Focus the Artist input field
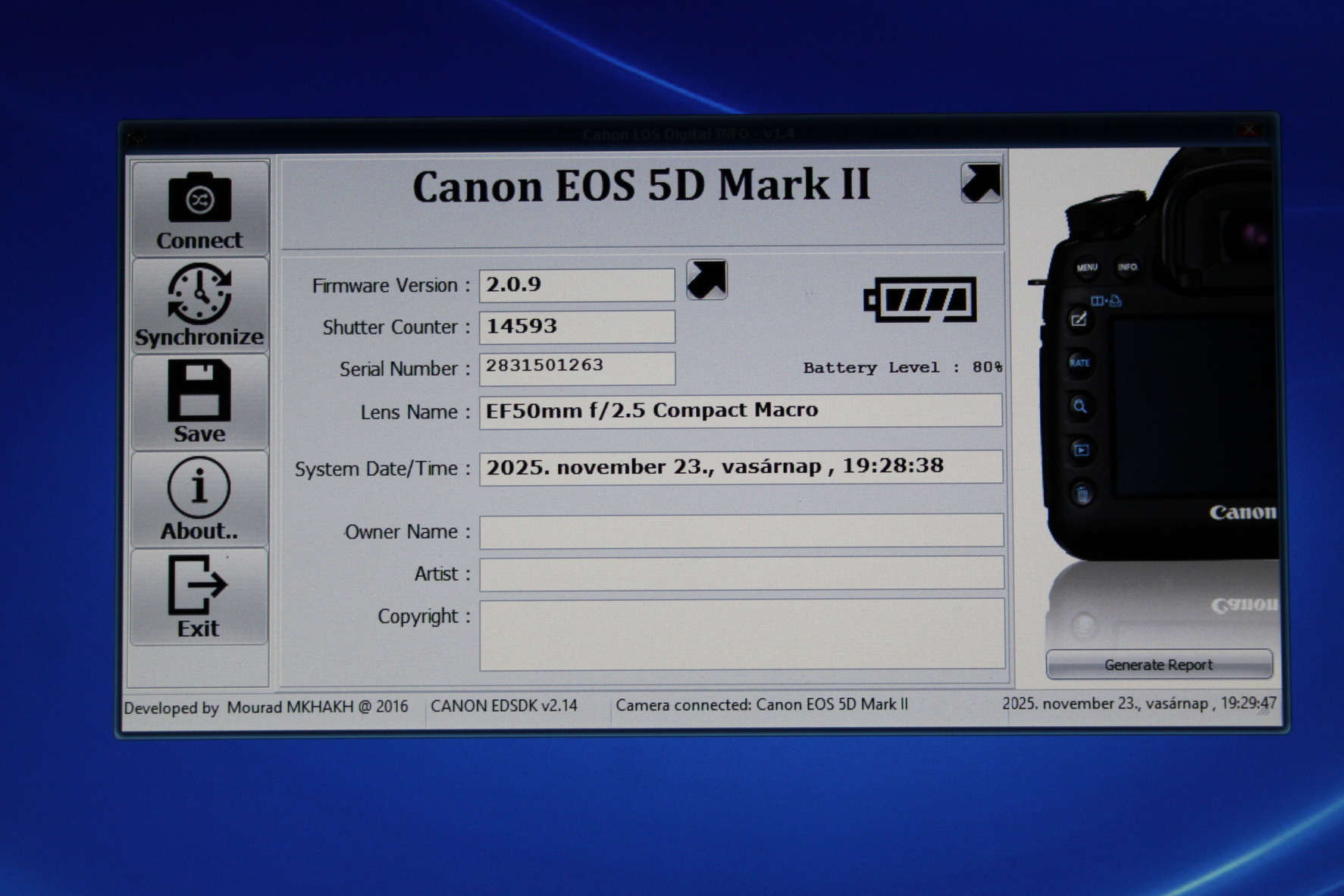Screen dimensions: 1344x896 coord(741,573)
